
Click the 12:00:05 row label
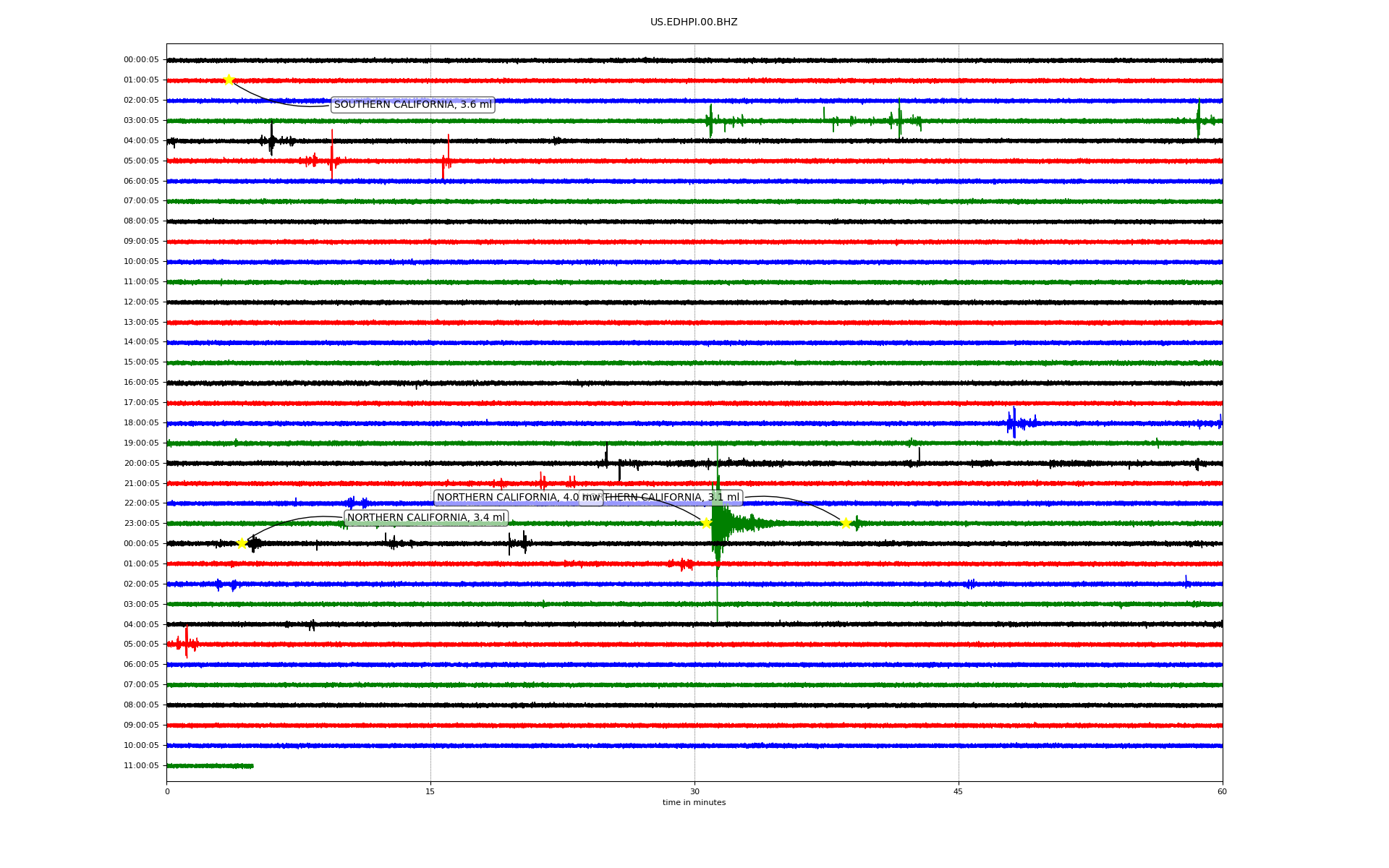[141, 302]
